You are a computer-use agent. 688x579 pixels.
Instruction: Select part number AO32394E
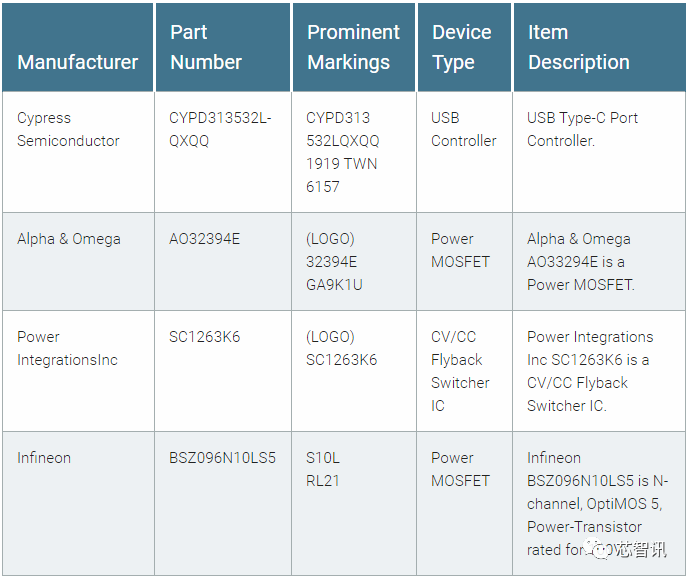click(205, 239)
